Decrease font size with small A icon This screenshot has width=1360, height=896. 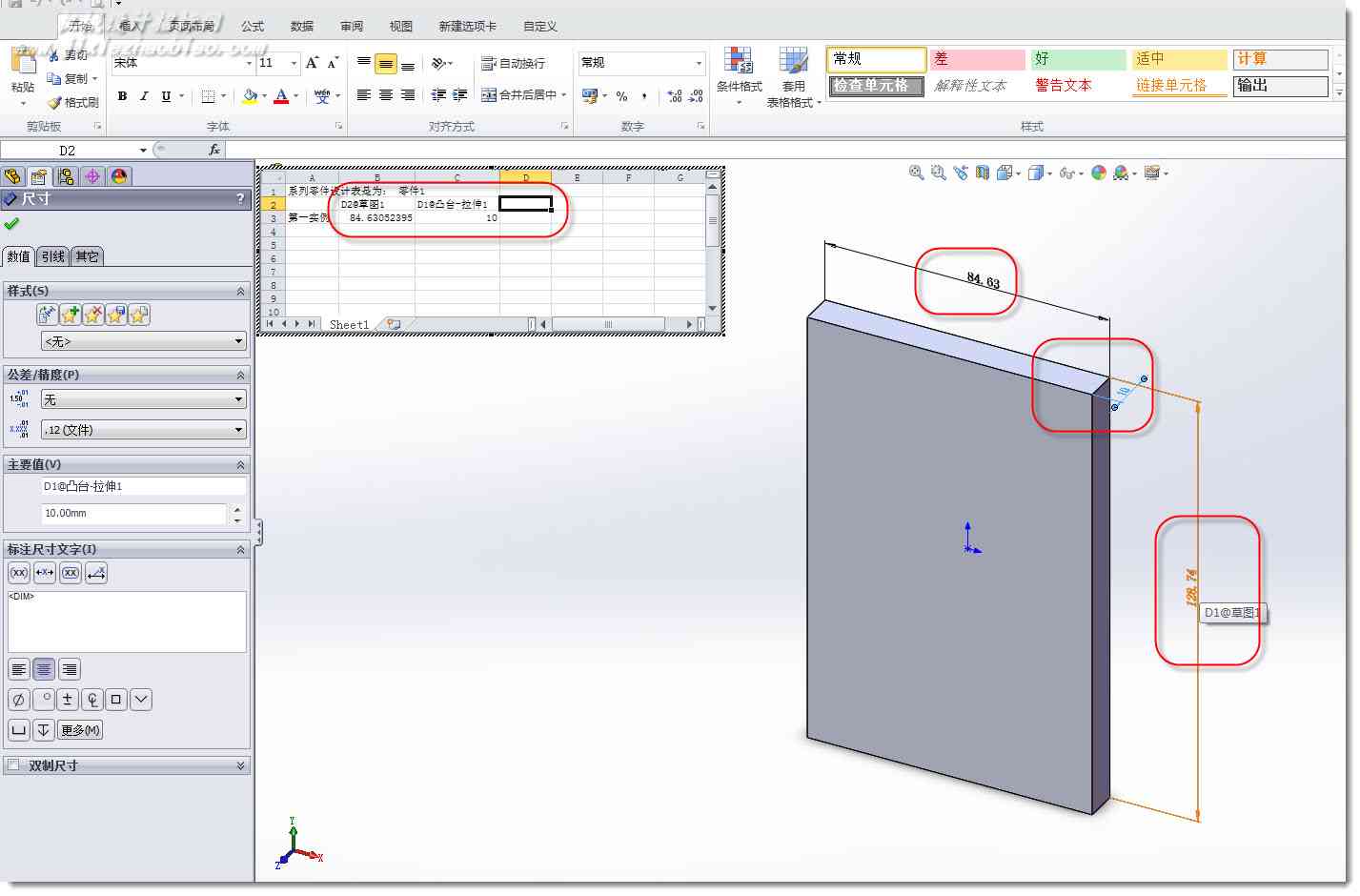333,63
